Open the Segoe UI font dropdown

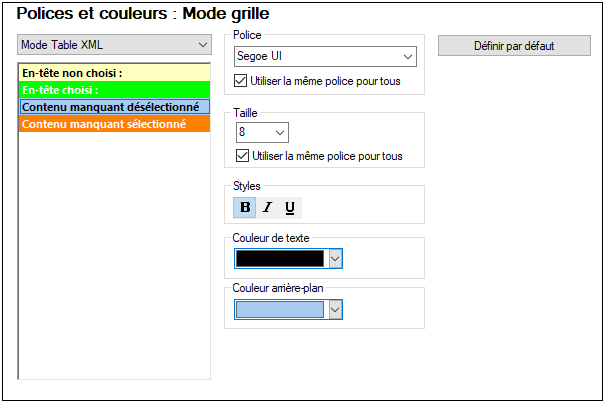[407, 58]
